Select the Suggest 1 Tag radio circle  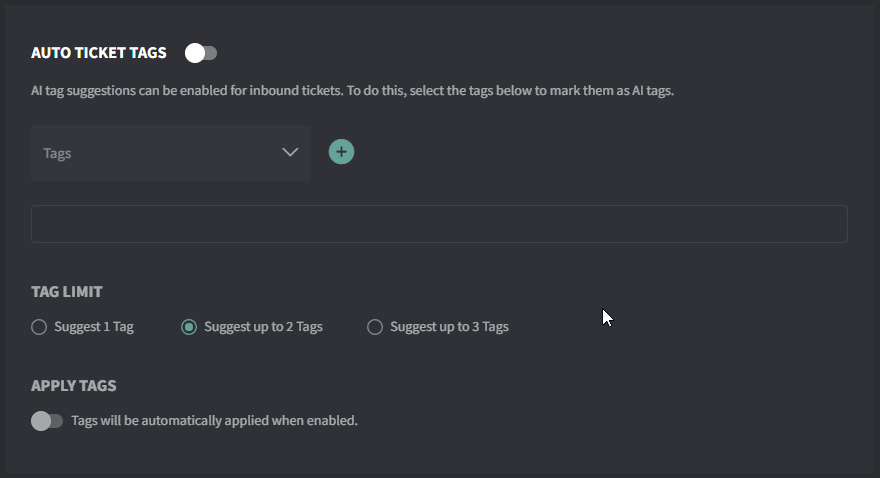coord(39,327)
